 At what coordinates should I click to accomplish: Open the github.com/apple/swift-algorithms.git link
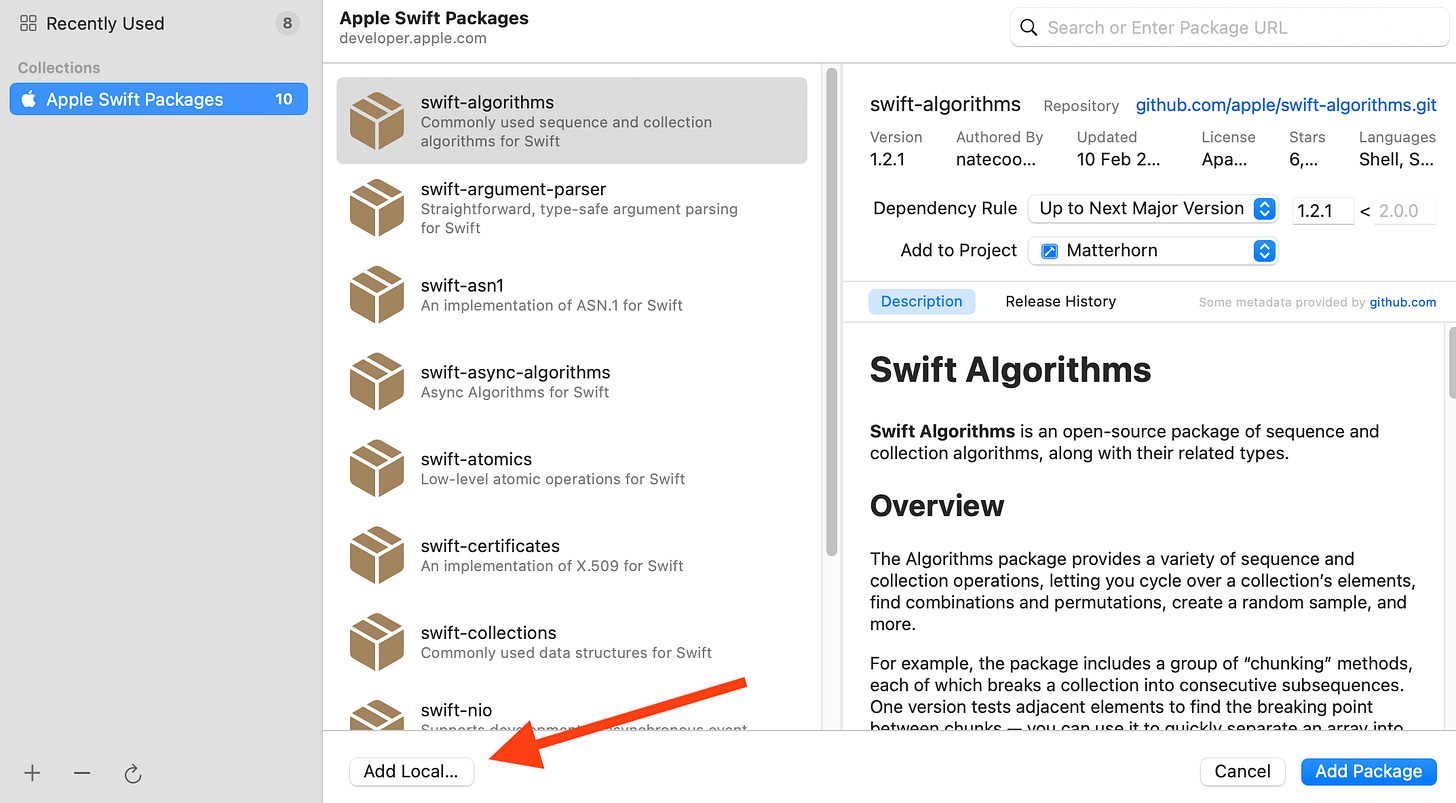pyautogui.click(x=1286, y=105)
